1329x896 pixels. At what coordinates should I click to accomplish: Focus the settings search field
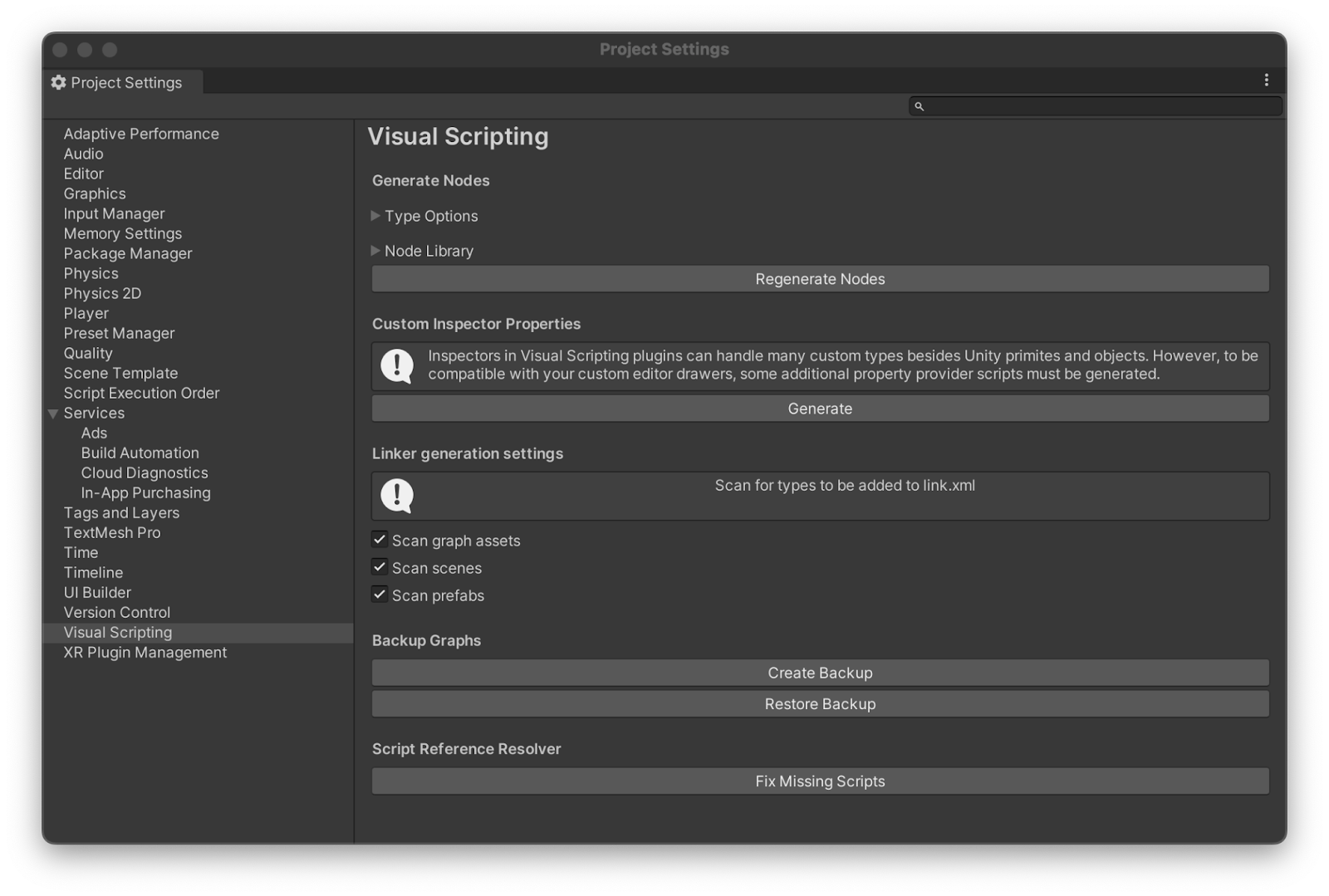tap(1096, 106)
